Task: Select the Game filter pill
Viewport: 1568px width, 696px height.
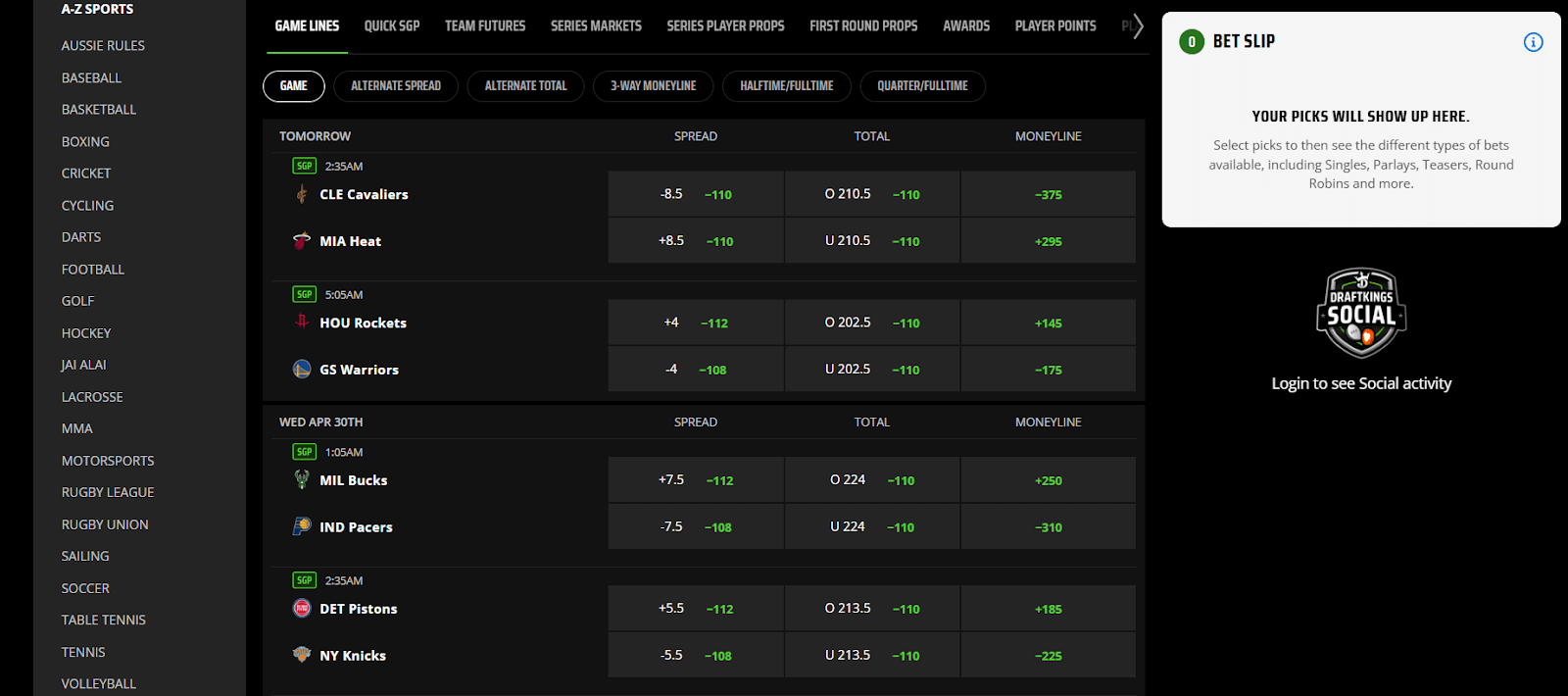Action: tap(294, 86)
